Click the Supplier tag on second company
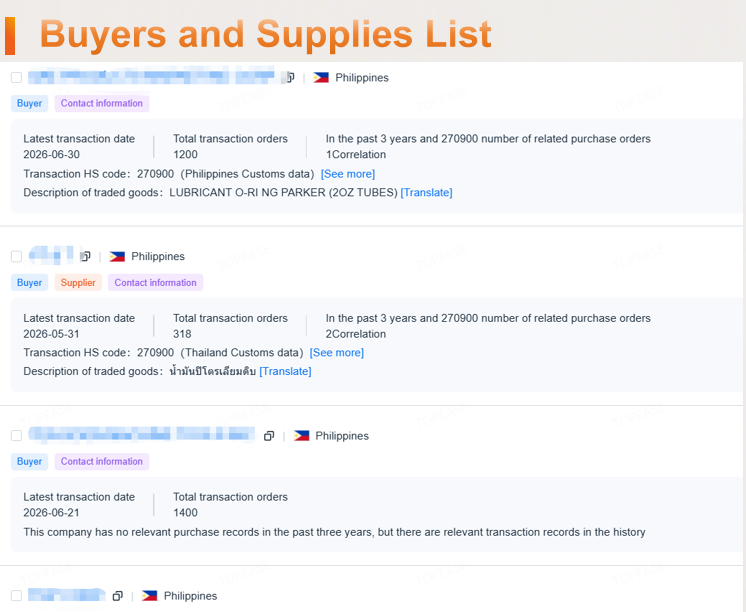Viewport: 746px width, 612px height. point(78,283)
